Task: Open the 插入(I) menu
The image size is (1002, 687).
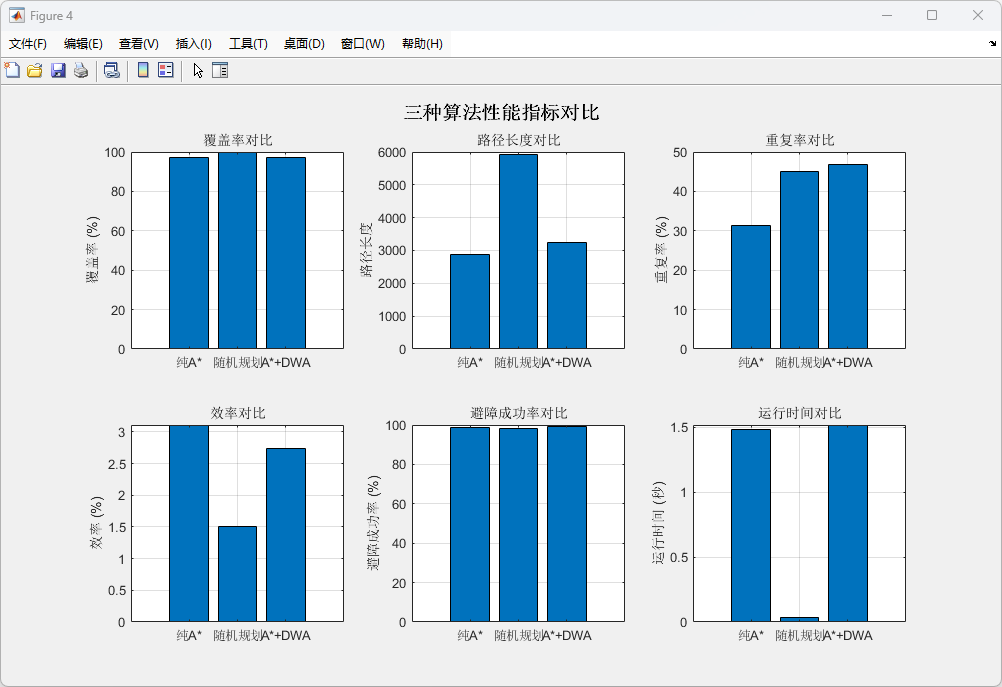Action: click(x=194, y=44)
